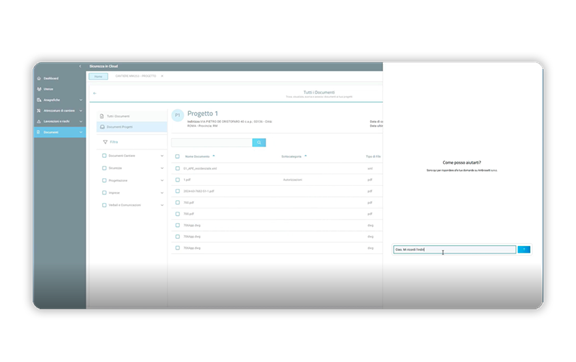Viewport: 576px width, 362px height.
Task: Click the Progetto 1 title
Action: coord(203,113)
